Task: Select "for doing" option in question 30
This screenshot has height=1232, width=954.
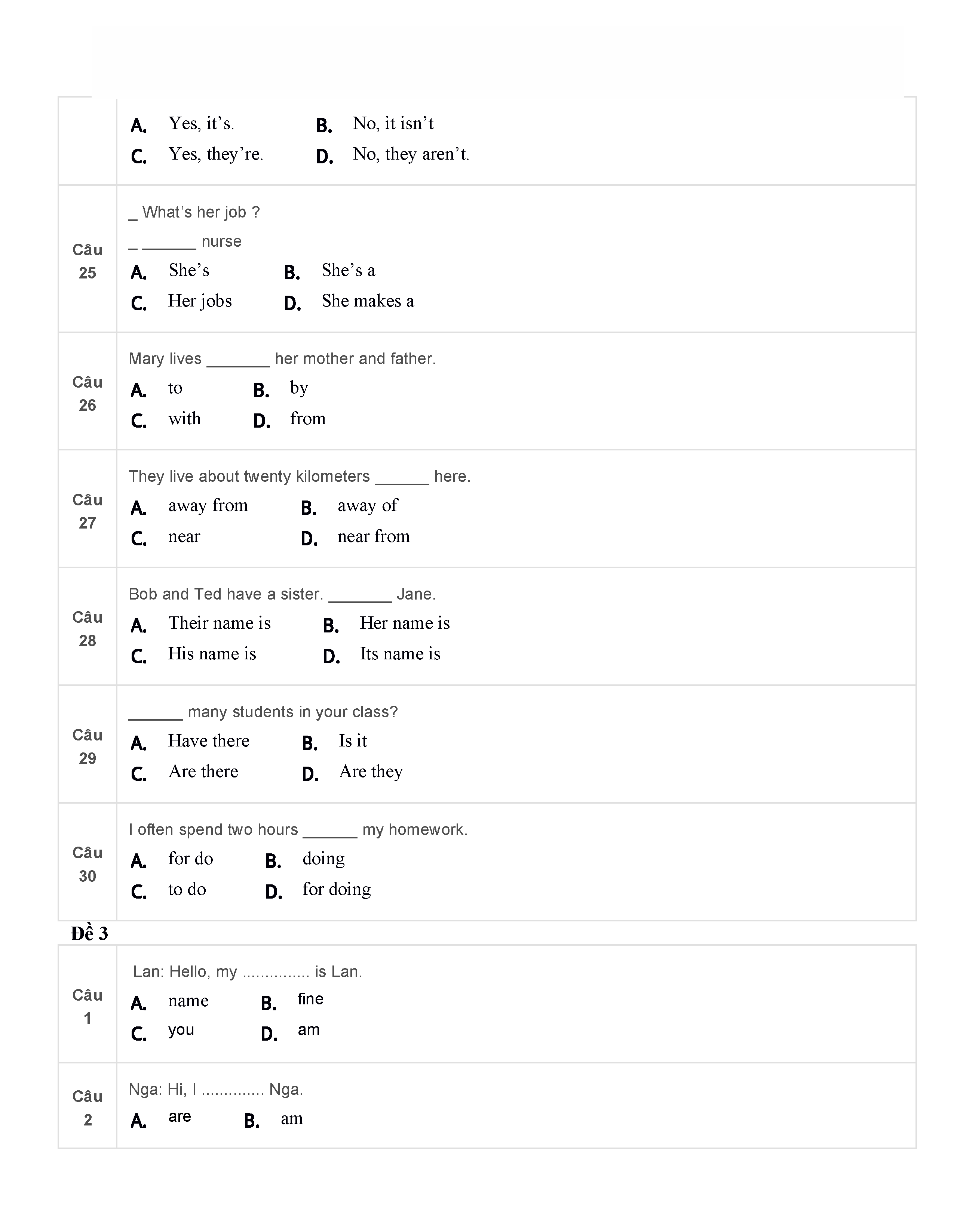Action: pos(337,890)
